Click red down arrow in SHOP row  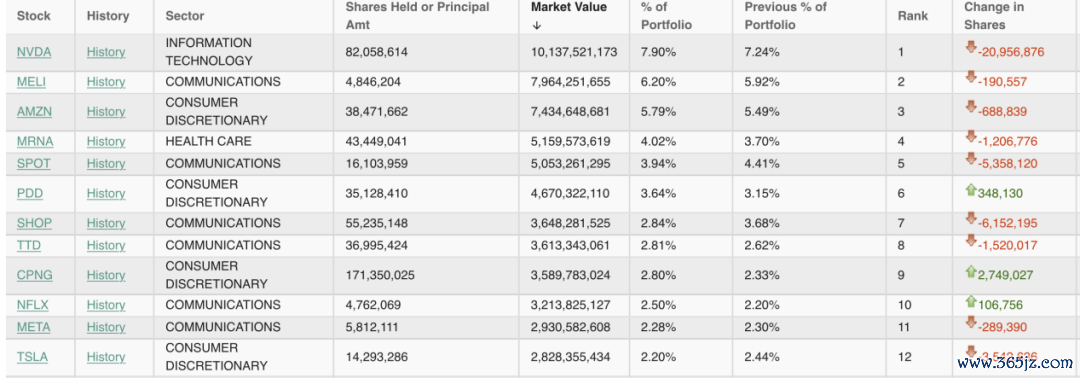971,219
